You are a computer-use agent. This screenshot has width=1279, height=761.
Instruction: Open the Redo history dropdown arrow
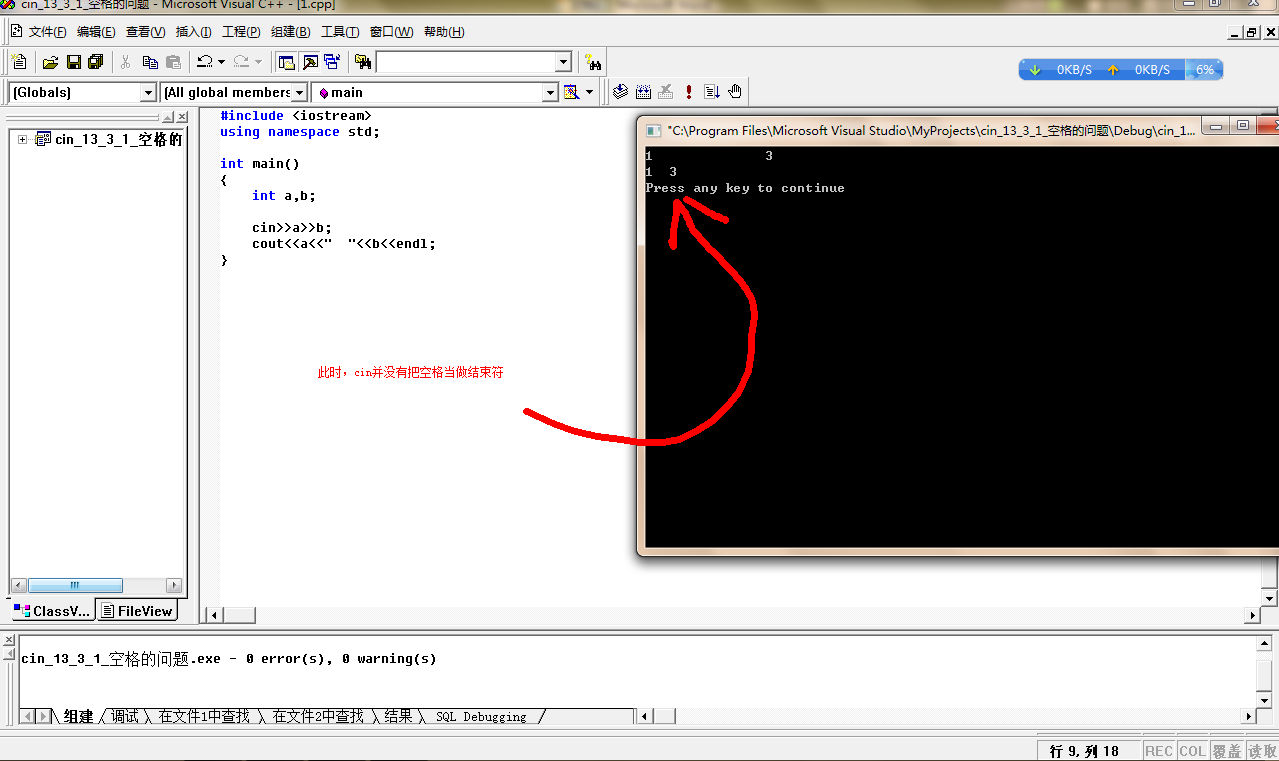click(258, 62)
